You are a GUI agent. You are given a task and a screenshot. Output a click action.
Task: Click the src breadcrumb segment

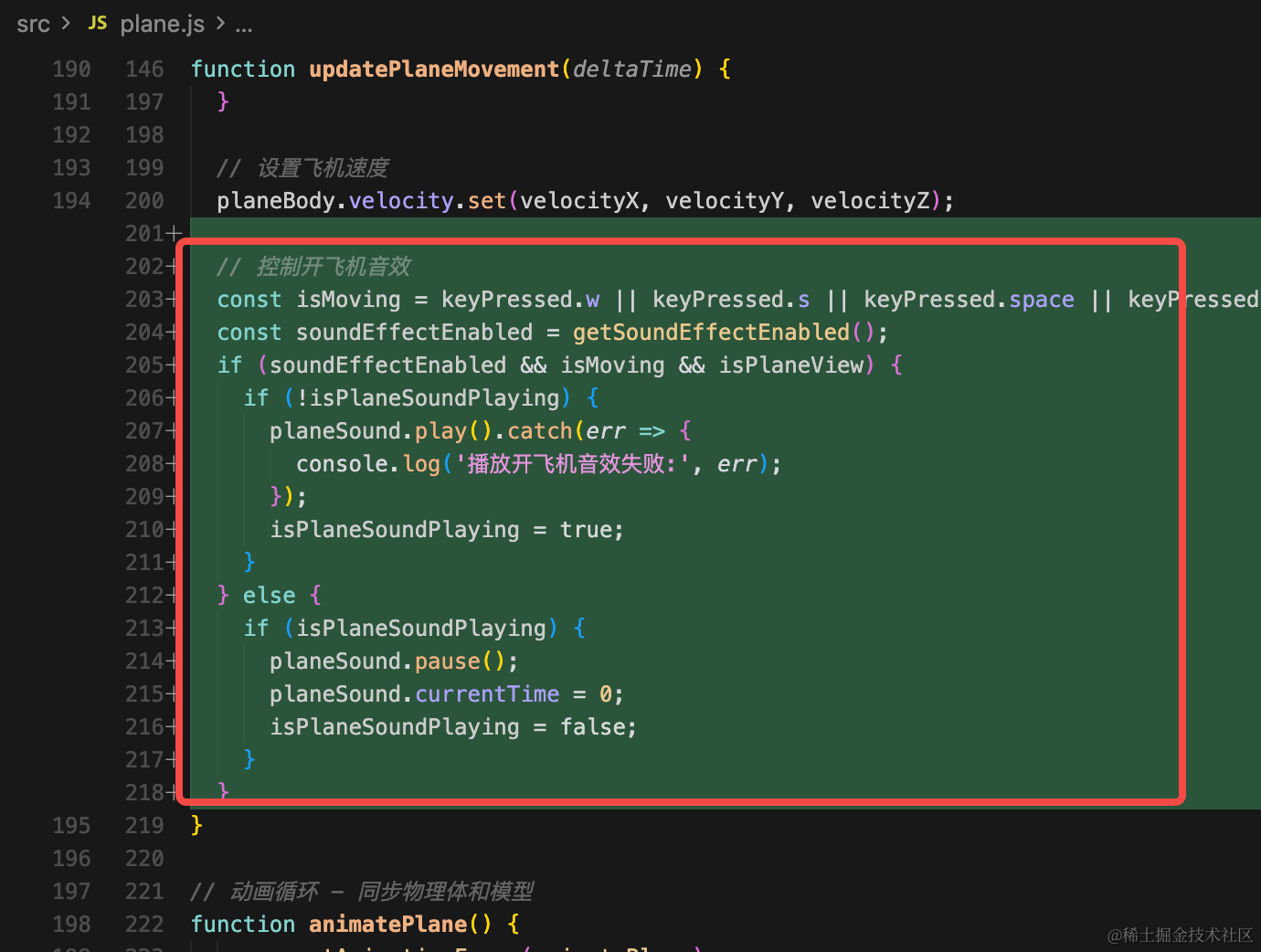33,24
